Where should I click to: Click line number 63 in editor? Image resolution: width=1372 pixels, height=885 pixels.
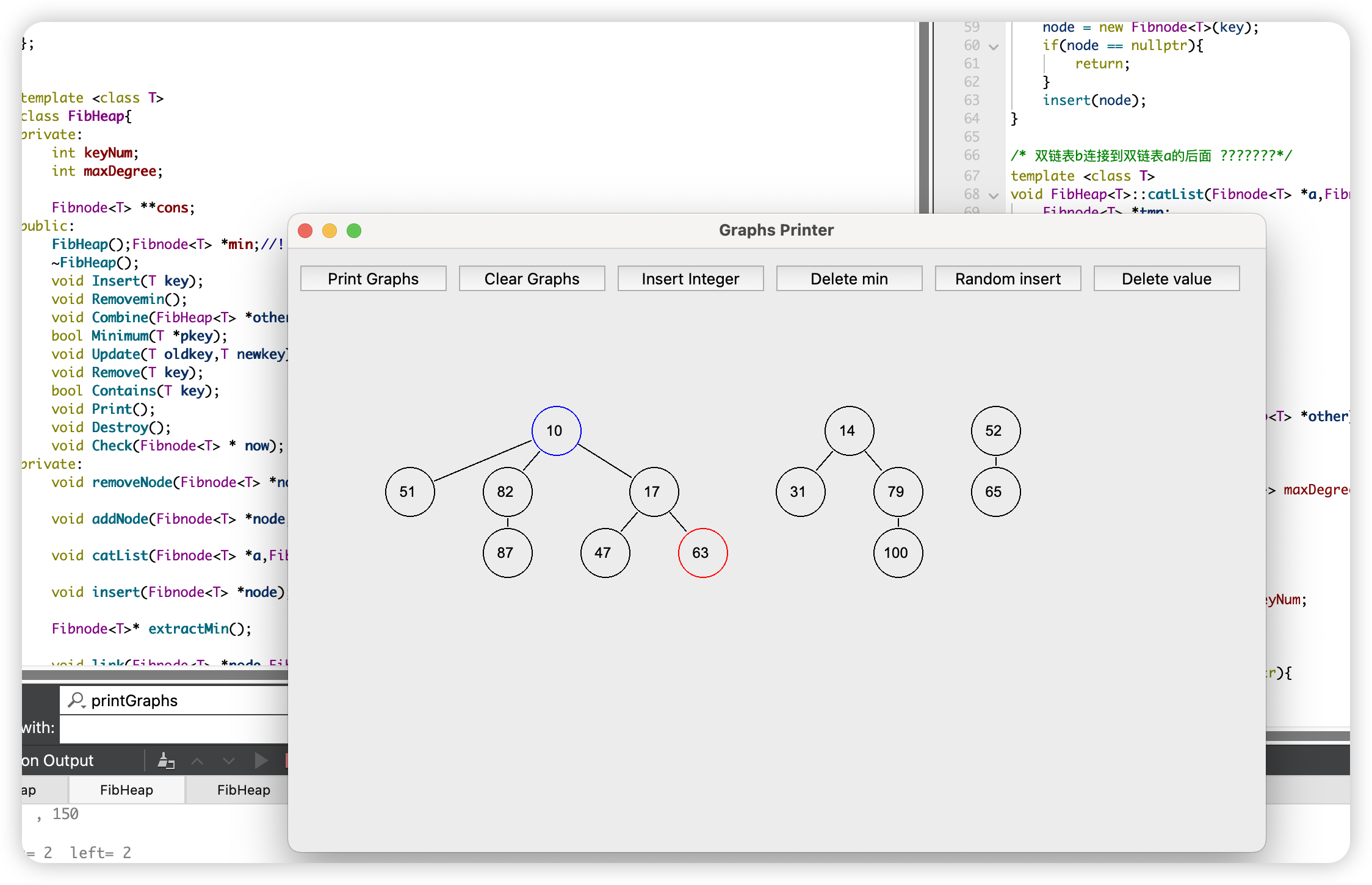(x=972, y=100)
